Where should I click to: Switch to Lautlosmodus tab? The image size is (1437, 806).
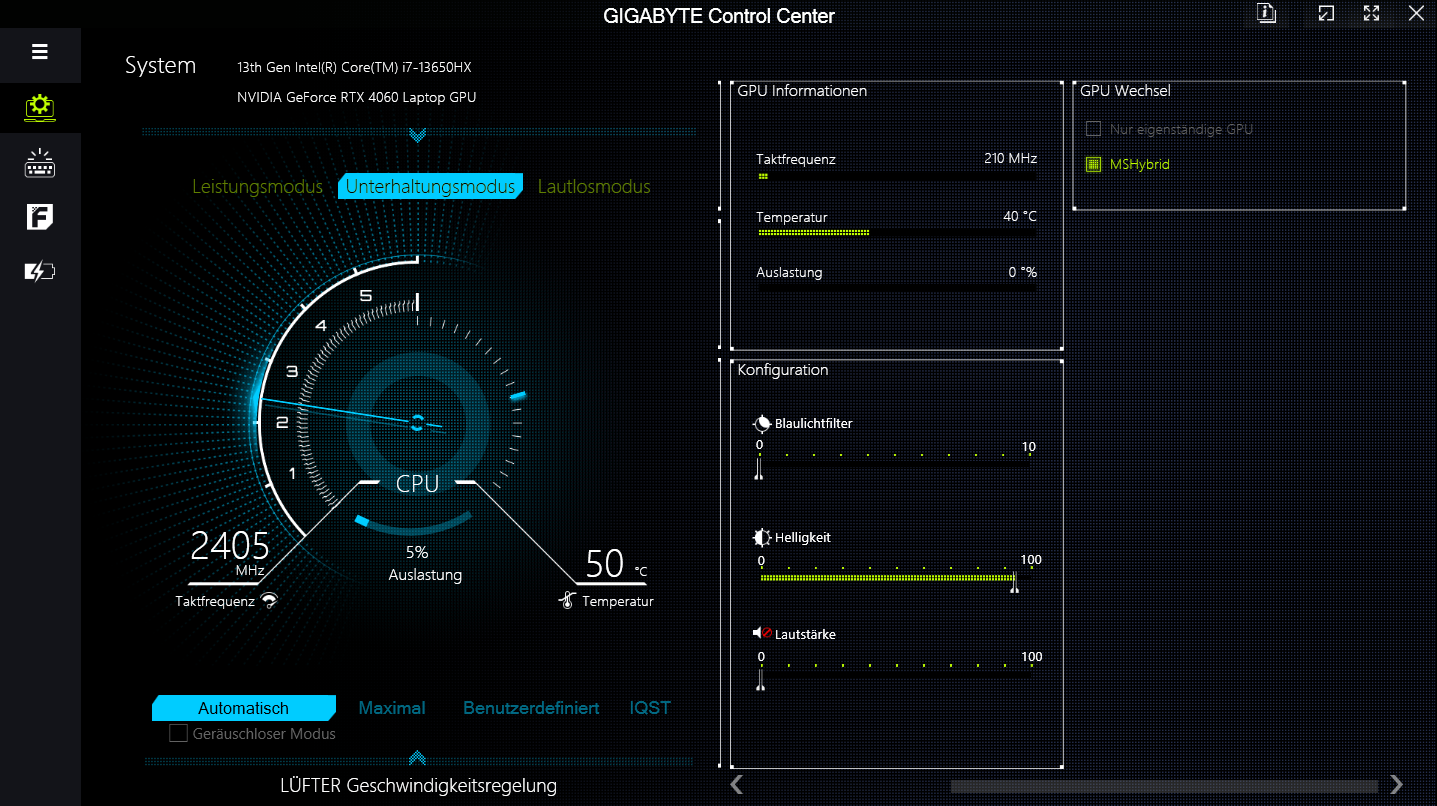click(594, 187)
